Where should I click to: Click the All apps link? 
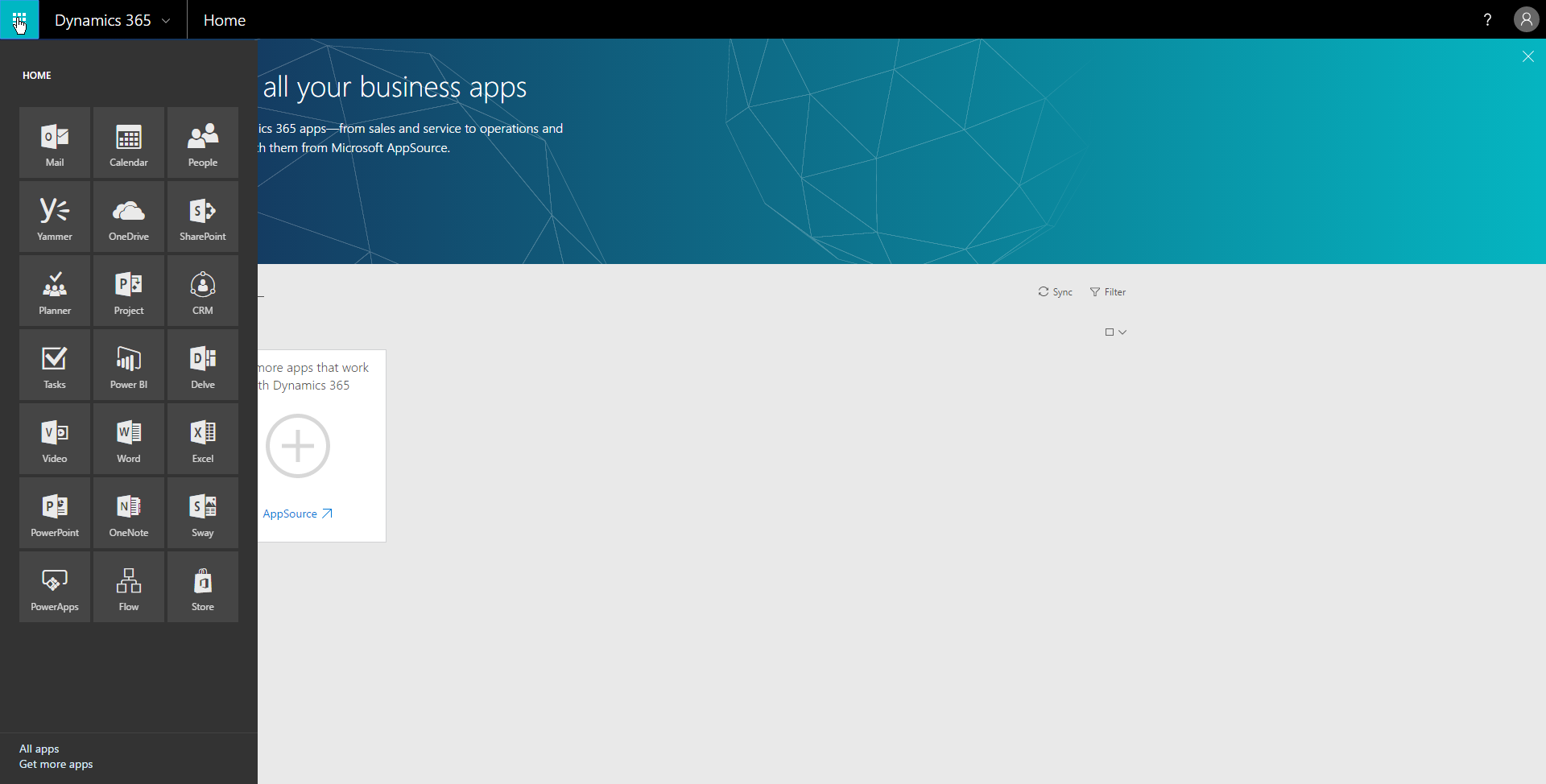click(39, 749)
